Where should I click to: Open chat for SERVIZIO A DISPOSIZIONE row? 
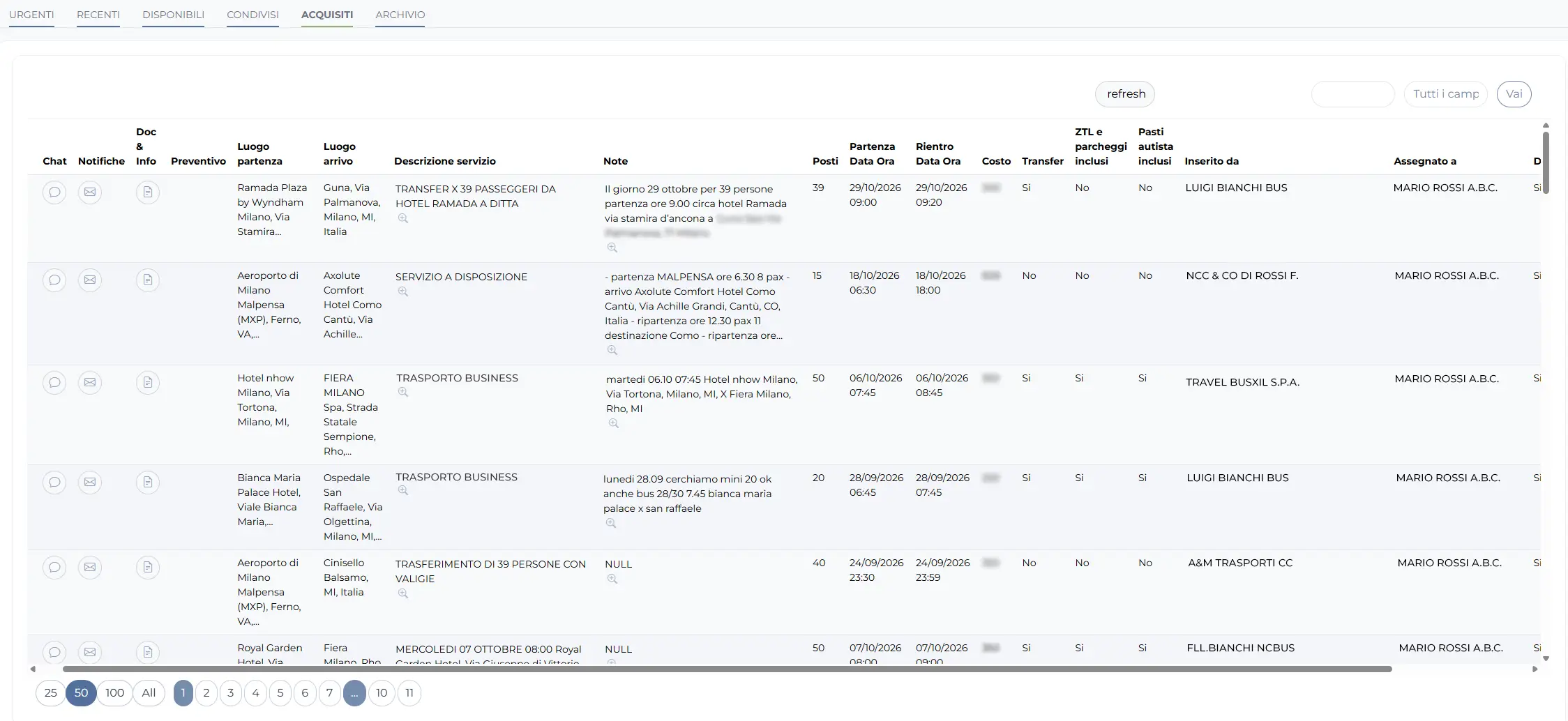tap(54, 280)
